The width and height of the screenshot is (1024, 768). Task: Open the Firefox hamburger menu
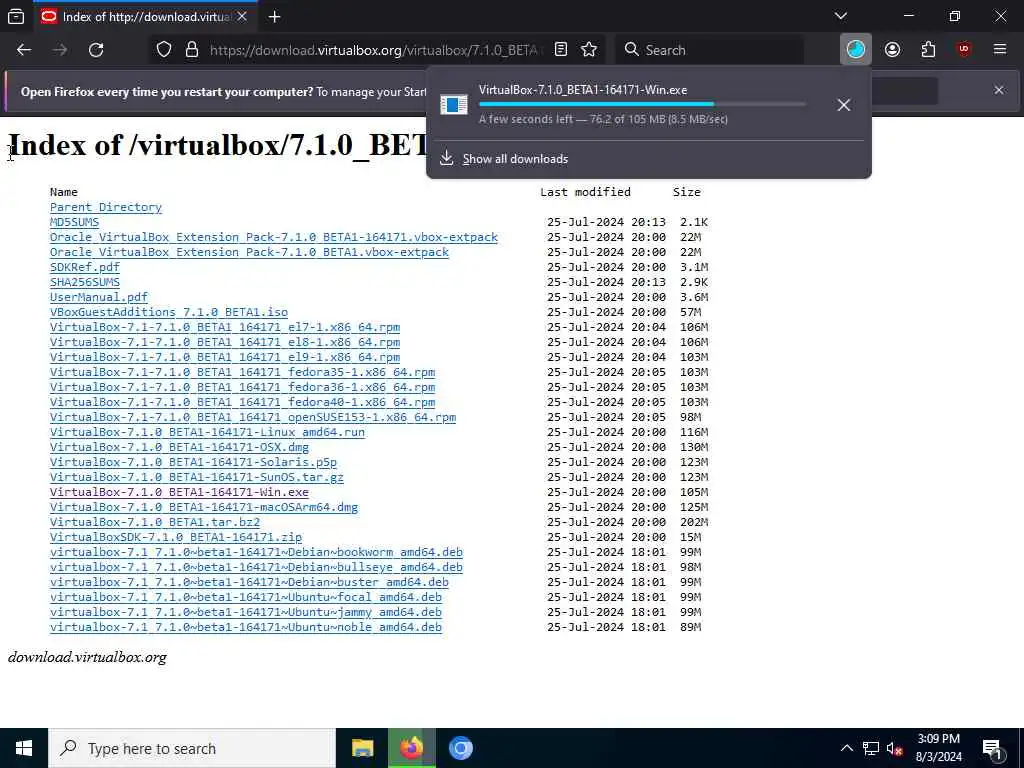coord(999,50)
